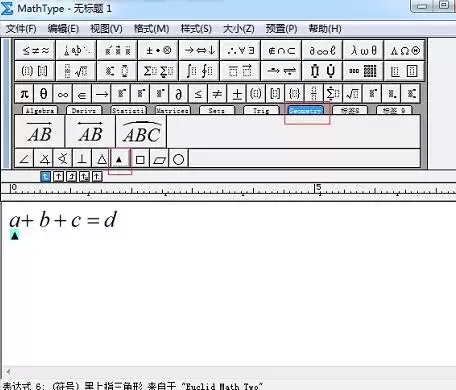Open the summation templates palette
The image size is (456, 390).
click(158, 71)
